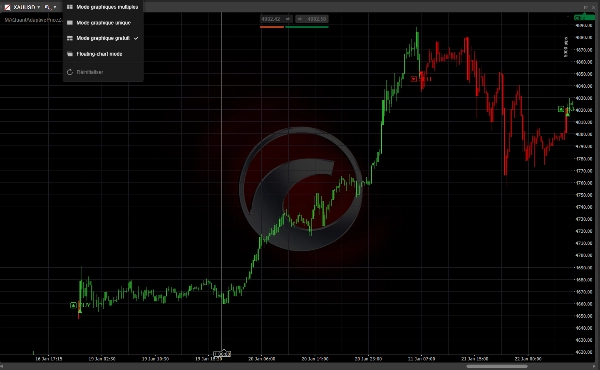Select the green buy trade marker at chart start
The height and width of the screenshot is (370, 600).
tap(73, 305)
